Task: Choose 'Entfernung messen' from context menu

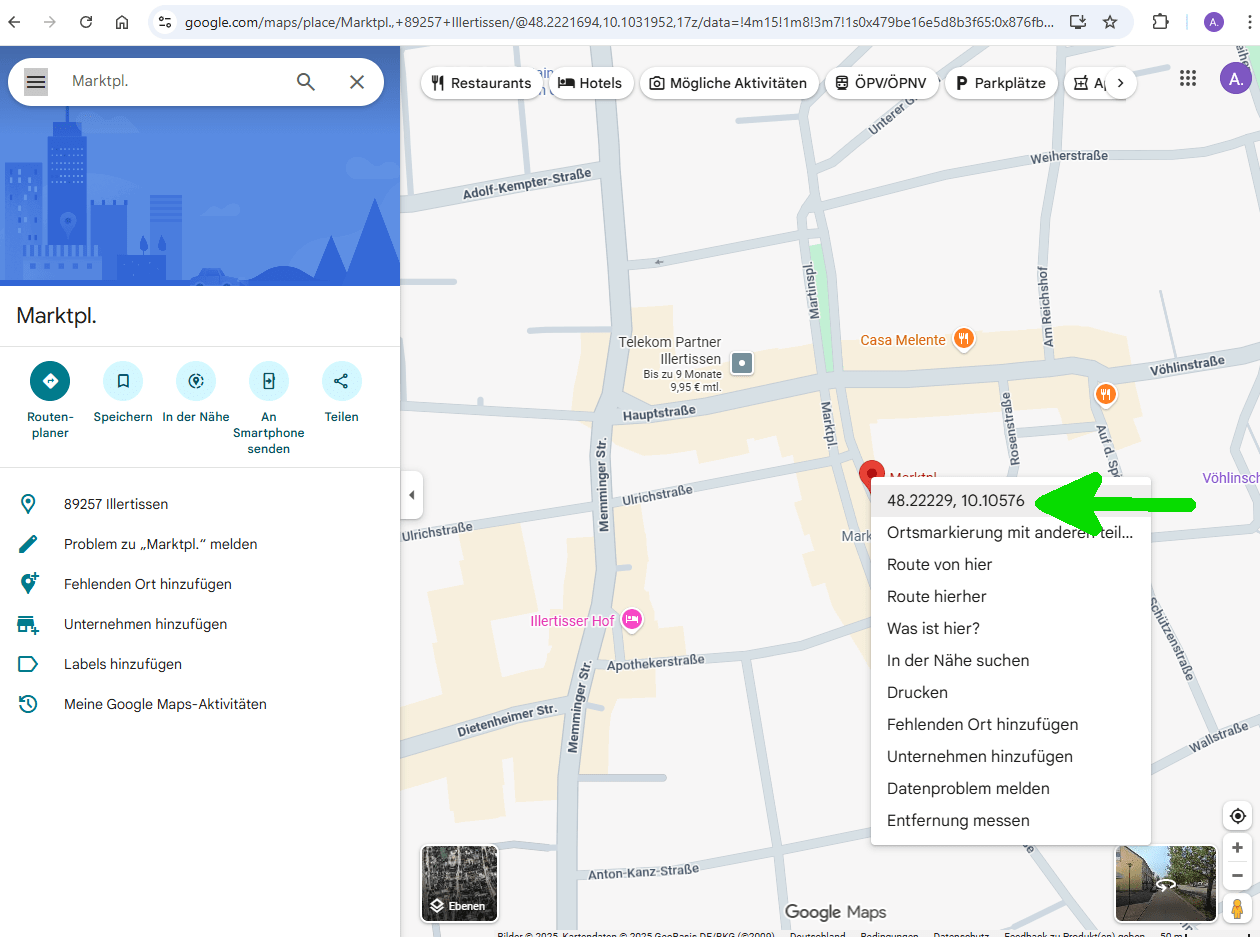Action: (957, 820)
